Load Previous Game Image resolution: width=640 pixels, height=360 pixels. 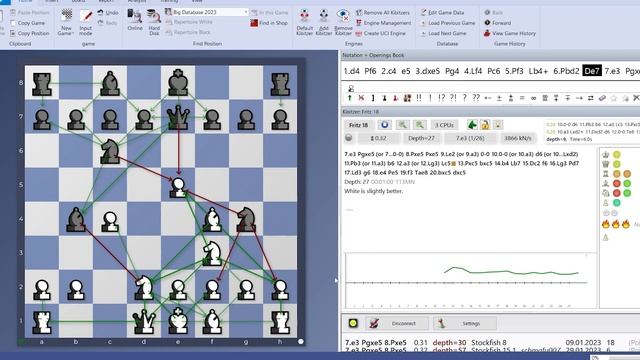pos(448,23)
